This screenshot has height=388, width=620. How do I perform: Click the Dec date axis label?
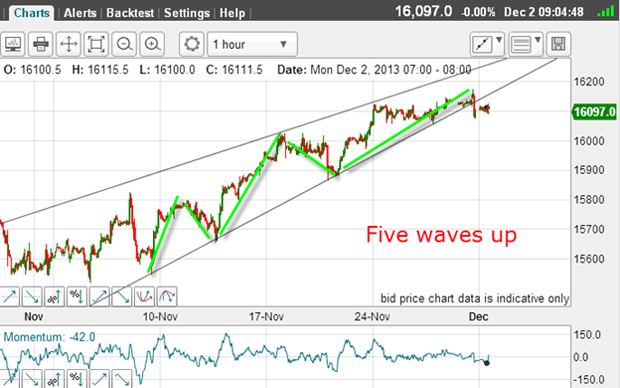point(478,317)
